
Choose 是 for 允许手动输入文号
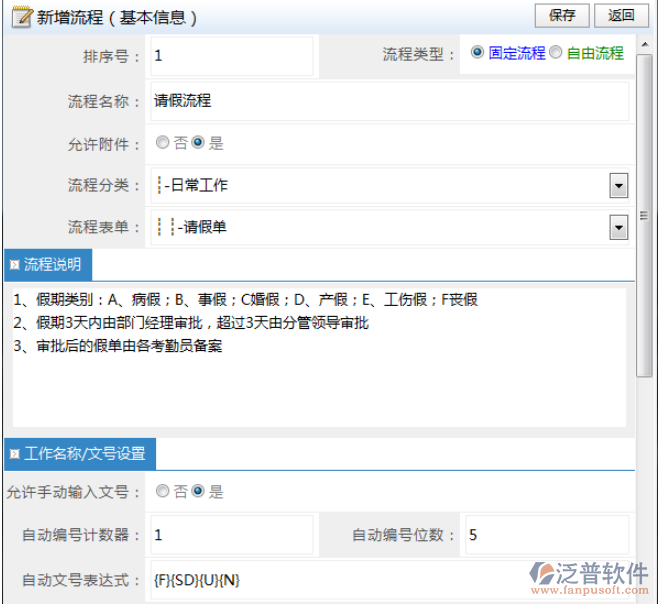pyautogui.click(x=198, y=490)
